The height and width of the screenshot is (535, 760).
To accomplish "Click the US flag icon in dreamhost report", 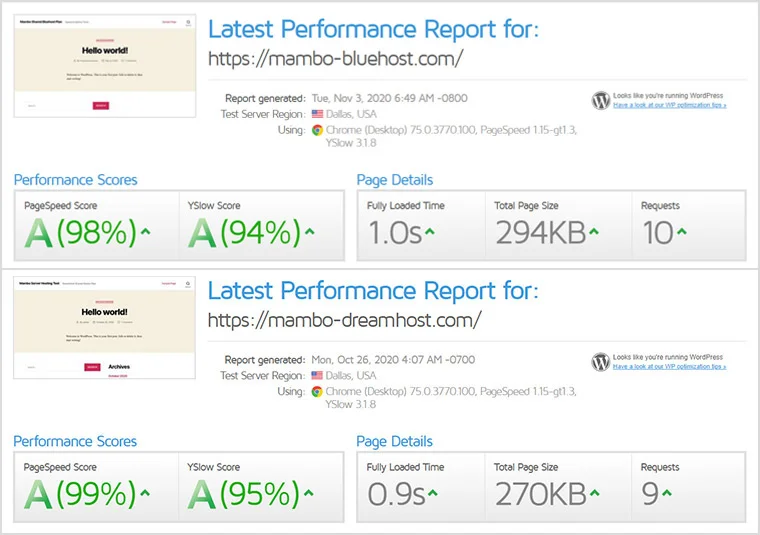I will coord(317,376).
